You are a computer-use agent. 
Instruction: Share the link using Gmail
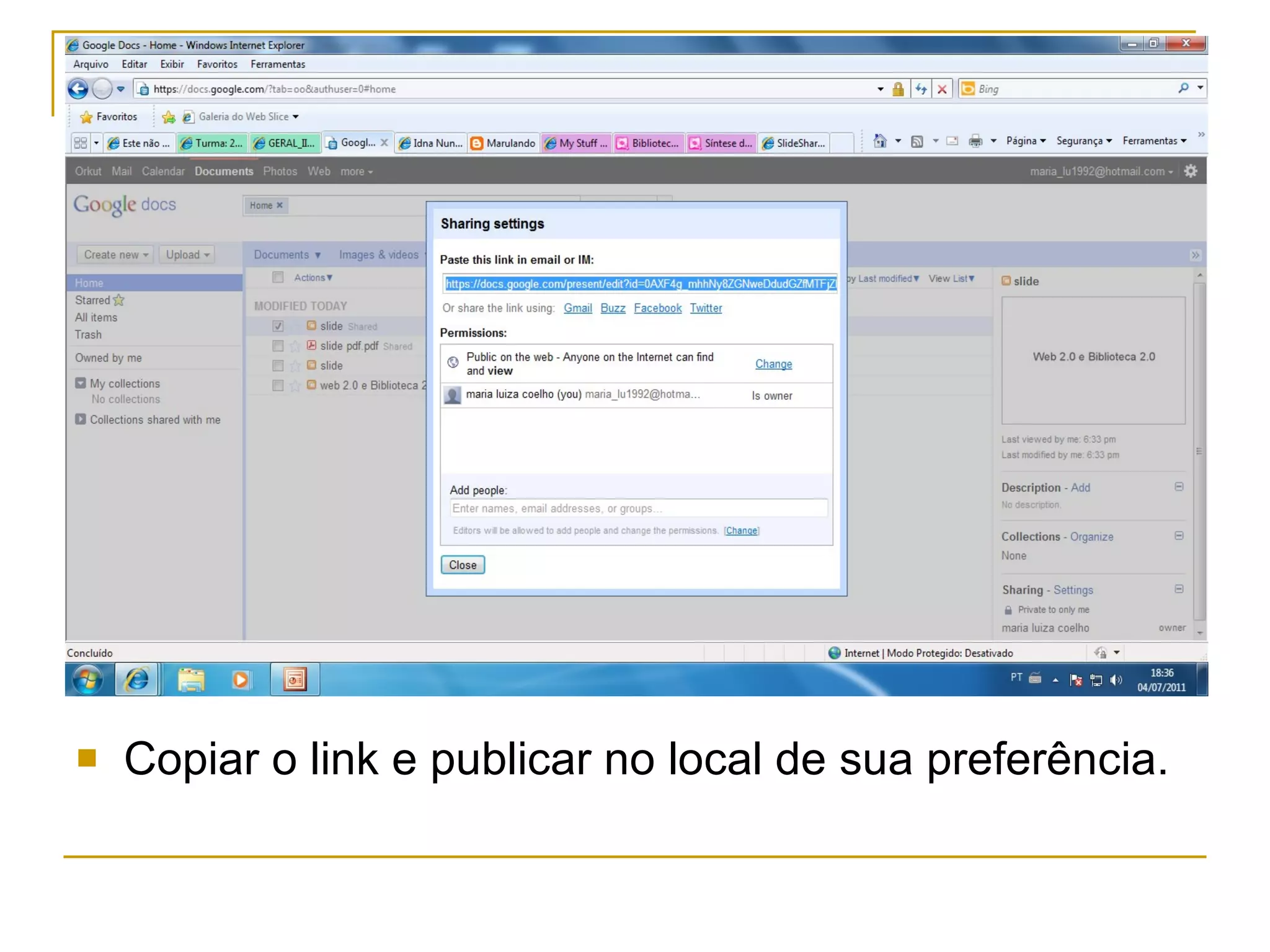(577, 308)
